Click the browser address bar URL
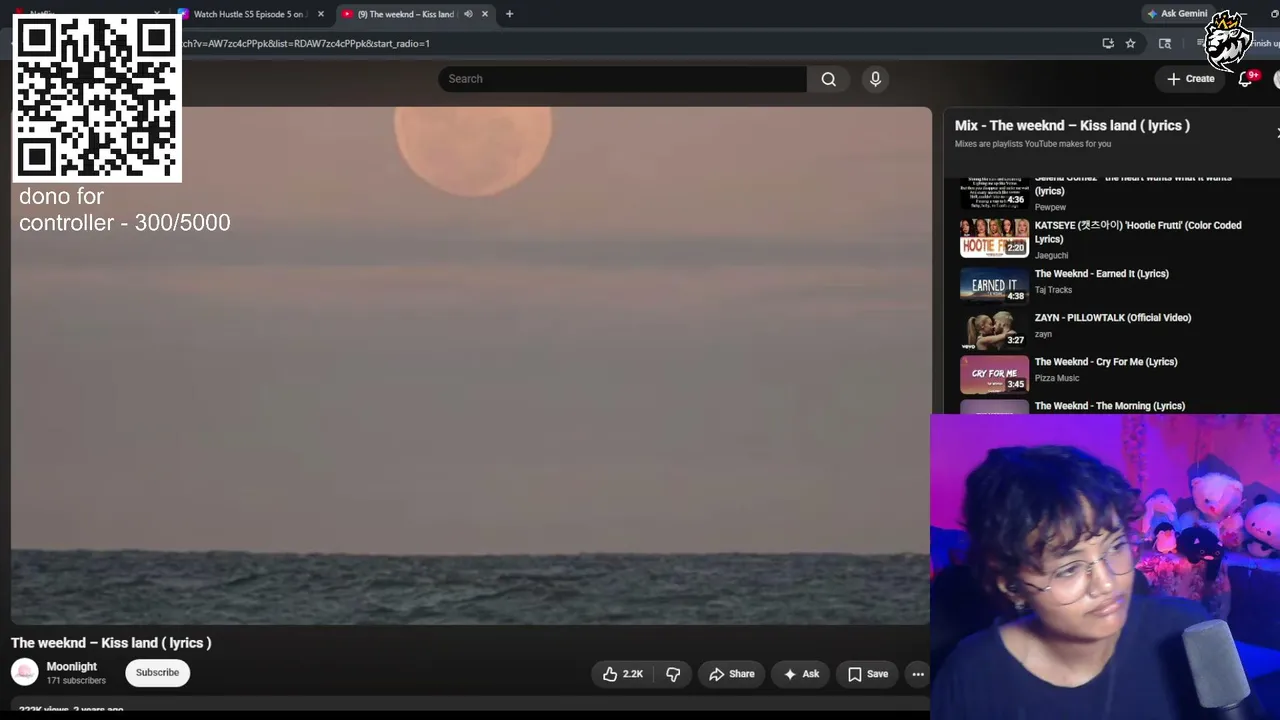 pyautogui.click(x=305, y=43)
